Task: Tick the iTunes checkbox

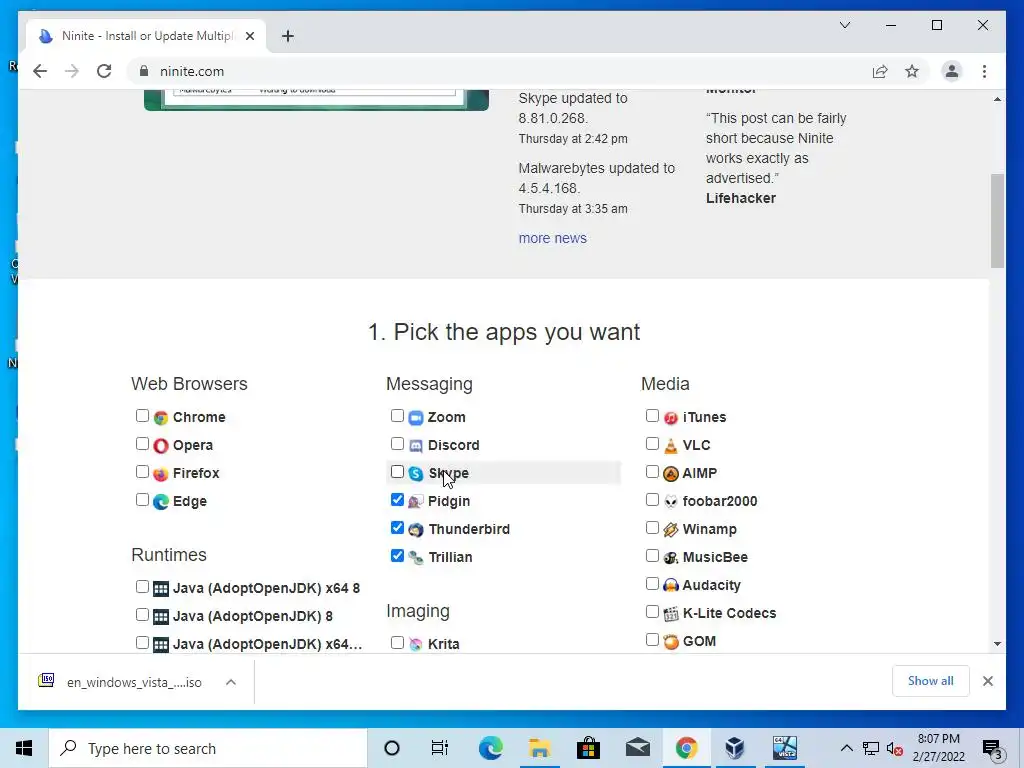Action: (x=652, y=415)
